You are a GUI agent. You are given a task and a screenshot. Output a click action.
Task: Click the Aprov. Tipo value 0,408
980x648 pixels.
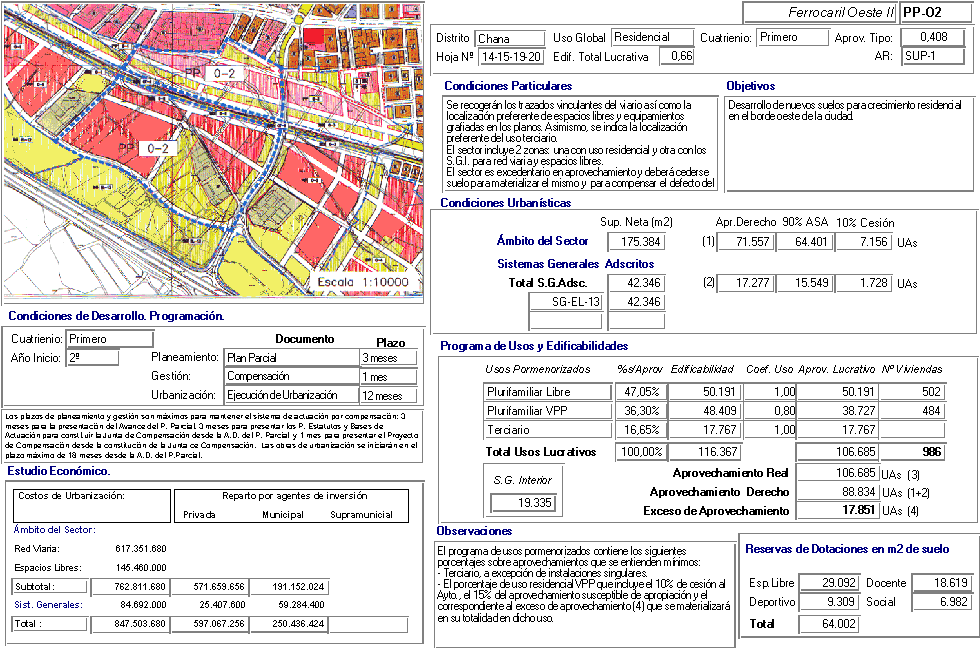tap(932, 38)
